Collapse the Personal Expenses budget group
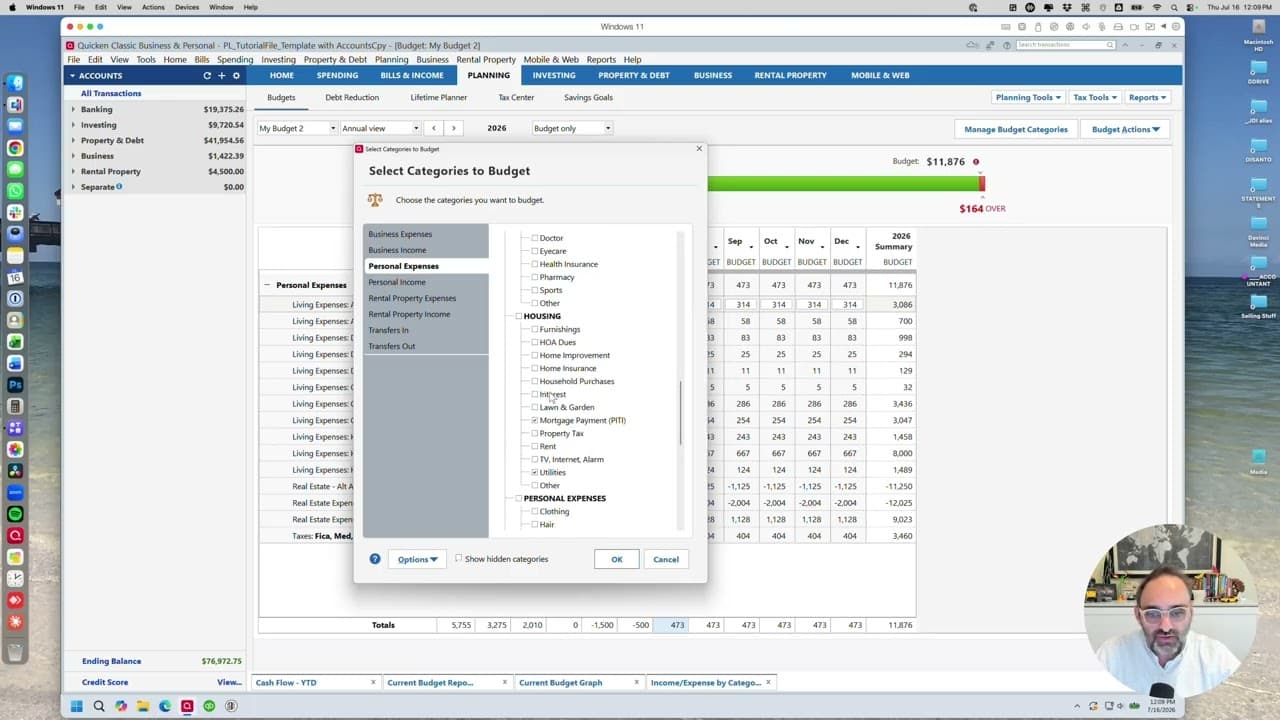This screenshot has height=720, width=1280. pos(267,285)
